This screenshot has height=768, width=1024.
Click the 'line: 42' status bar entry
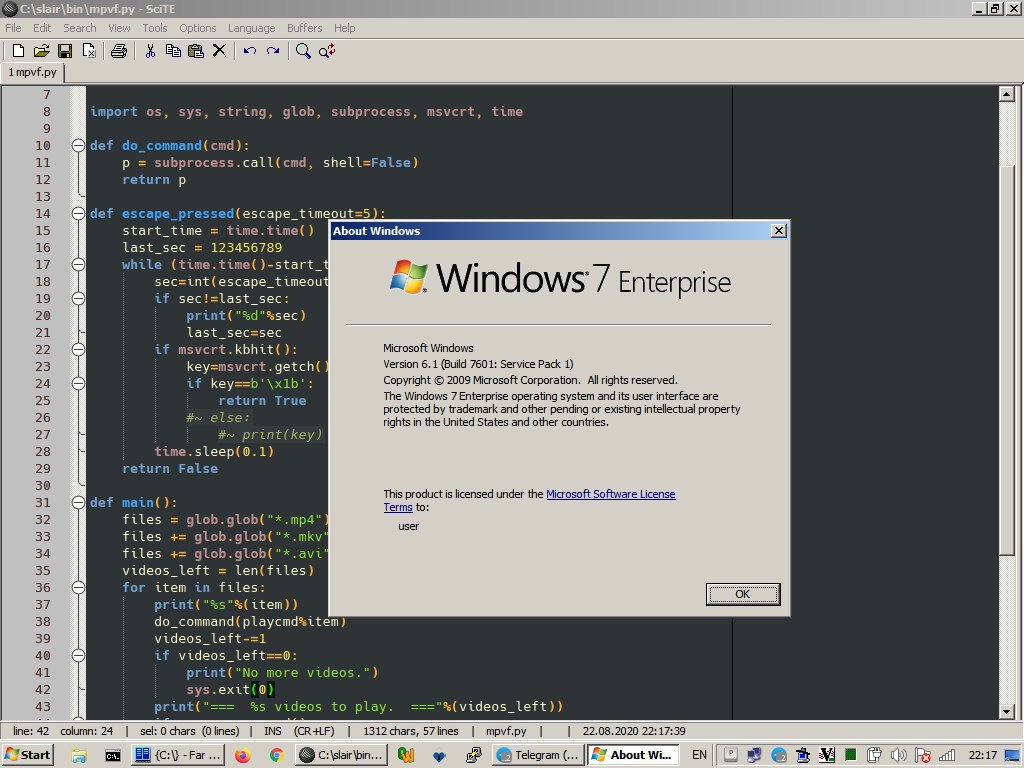pyautogui.click(x=31, y=731)
